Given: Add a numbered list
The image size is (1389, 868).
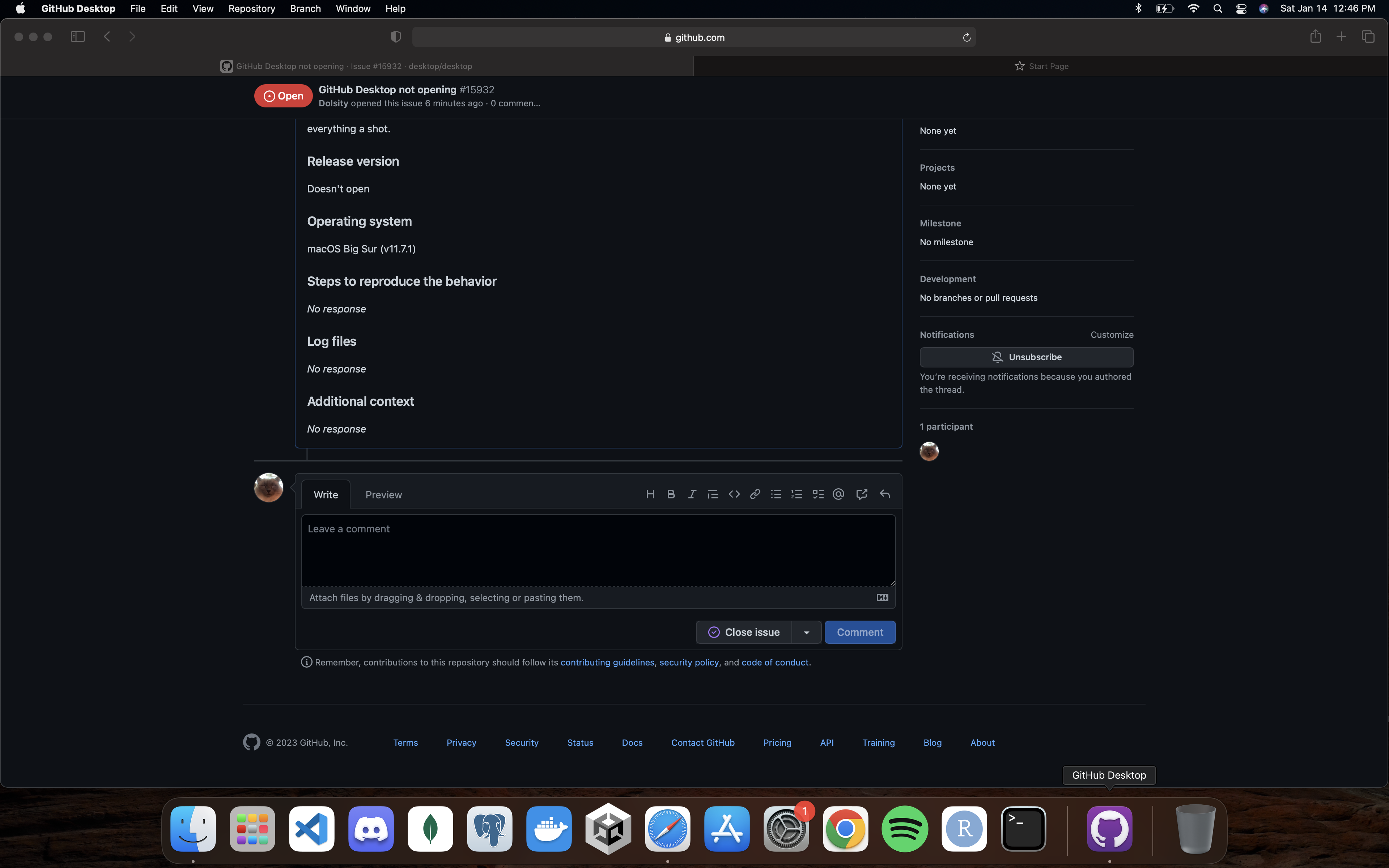Looking at the screenshot, I should (x=796, y=494).
